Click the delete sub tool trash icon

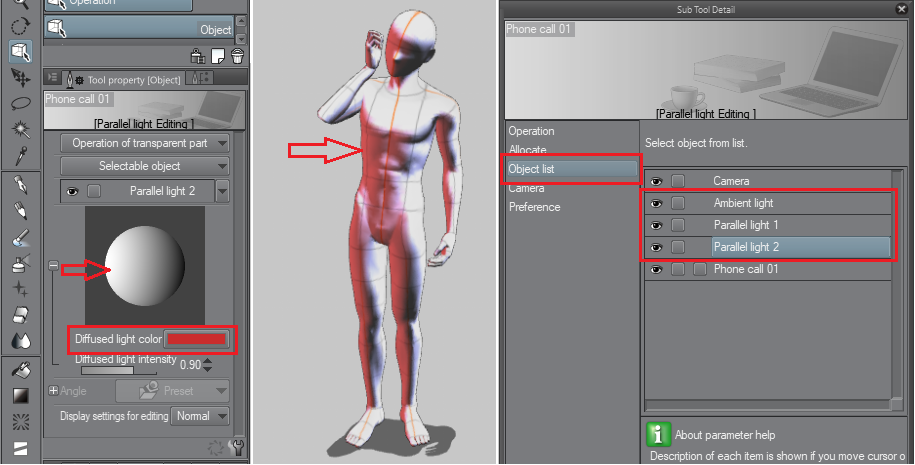click(237, 56)
